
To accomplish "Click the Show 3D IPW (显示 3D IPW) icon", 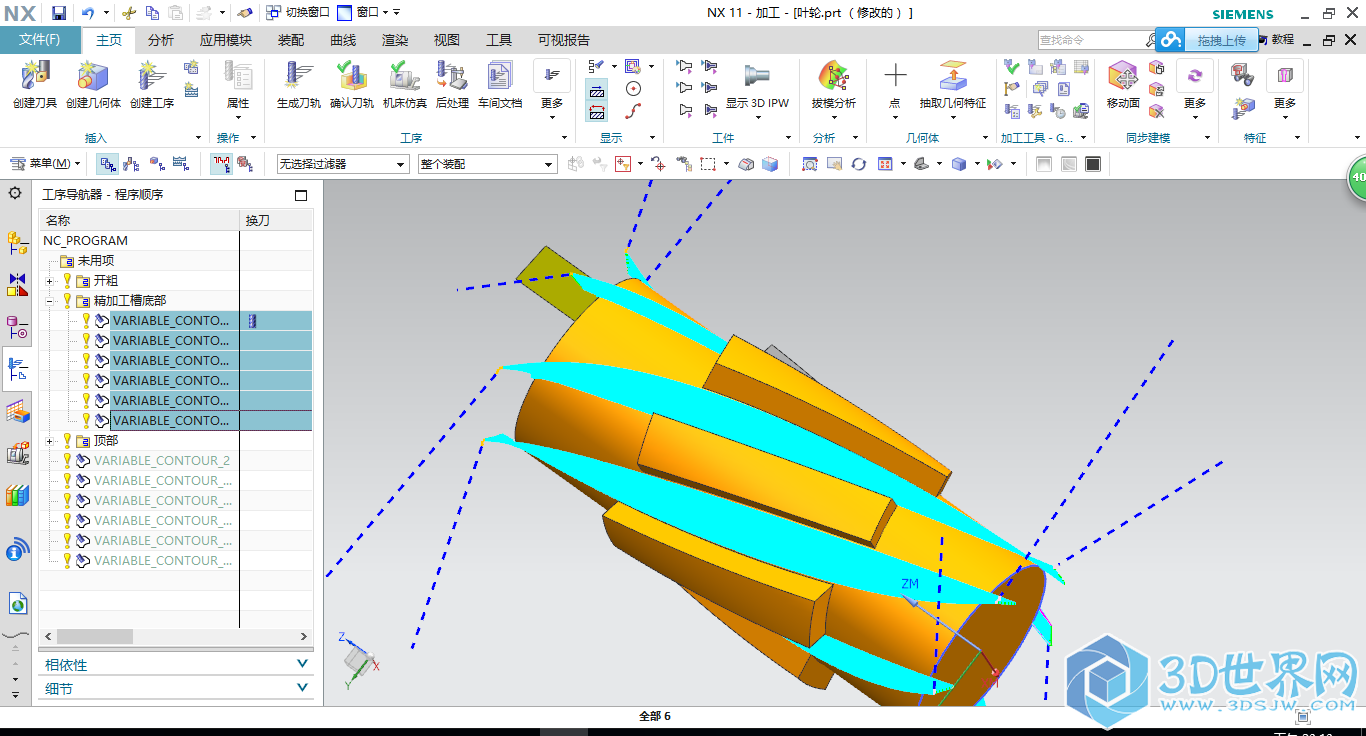I will click(757, 76).
